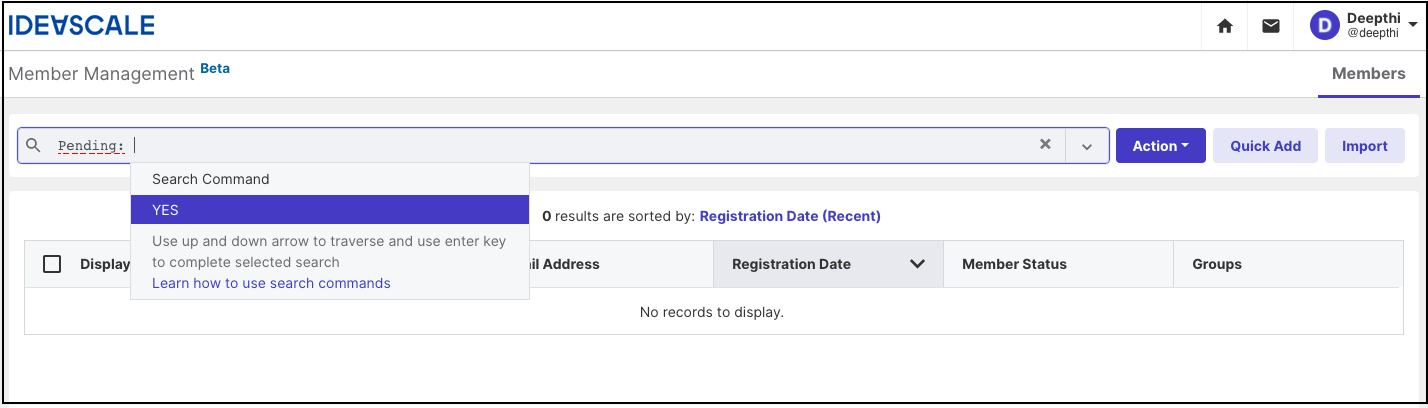Expand the search box chevron dropdown
The height and width of the screenshot is (408, 1428).
1087,146
